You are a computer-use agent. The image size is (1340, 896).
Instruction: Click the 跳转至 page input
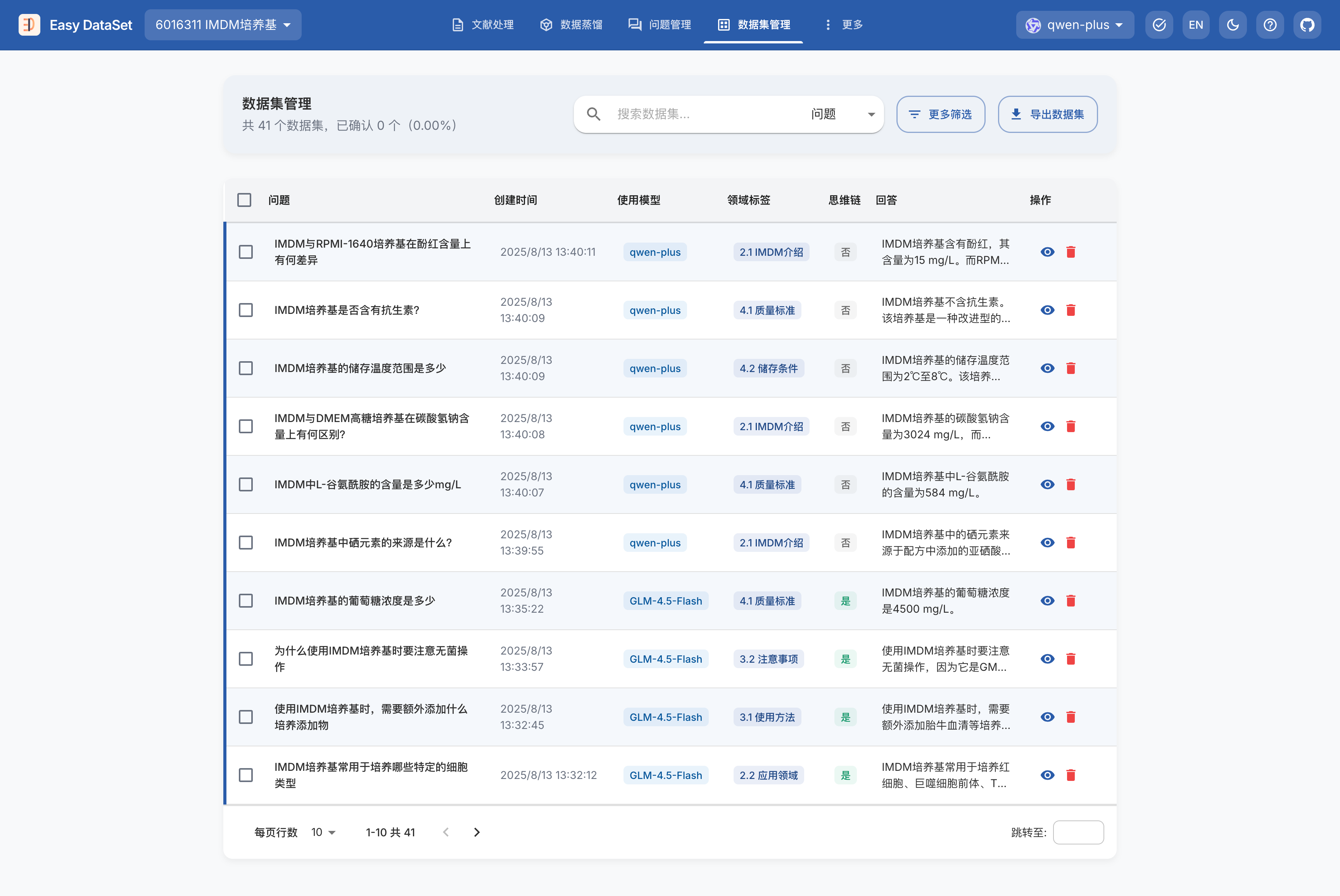click(1078, 832)
